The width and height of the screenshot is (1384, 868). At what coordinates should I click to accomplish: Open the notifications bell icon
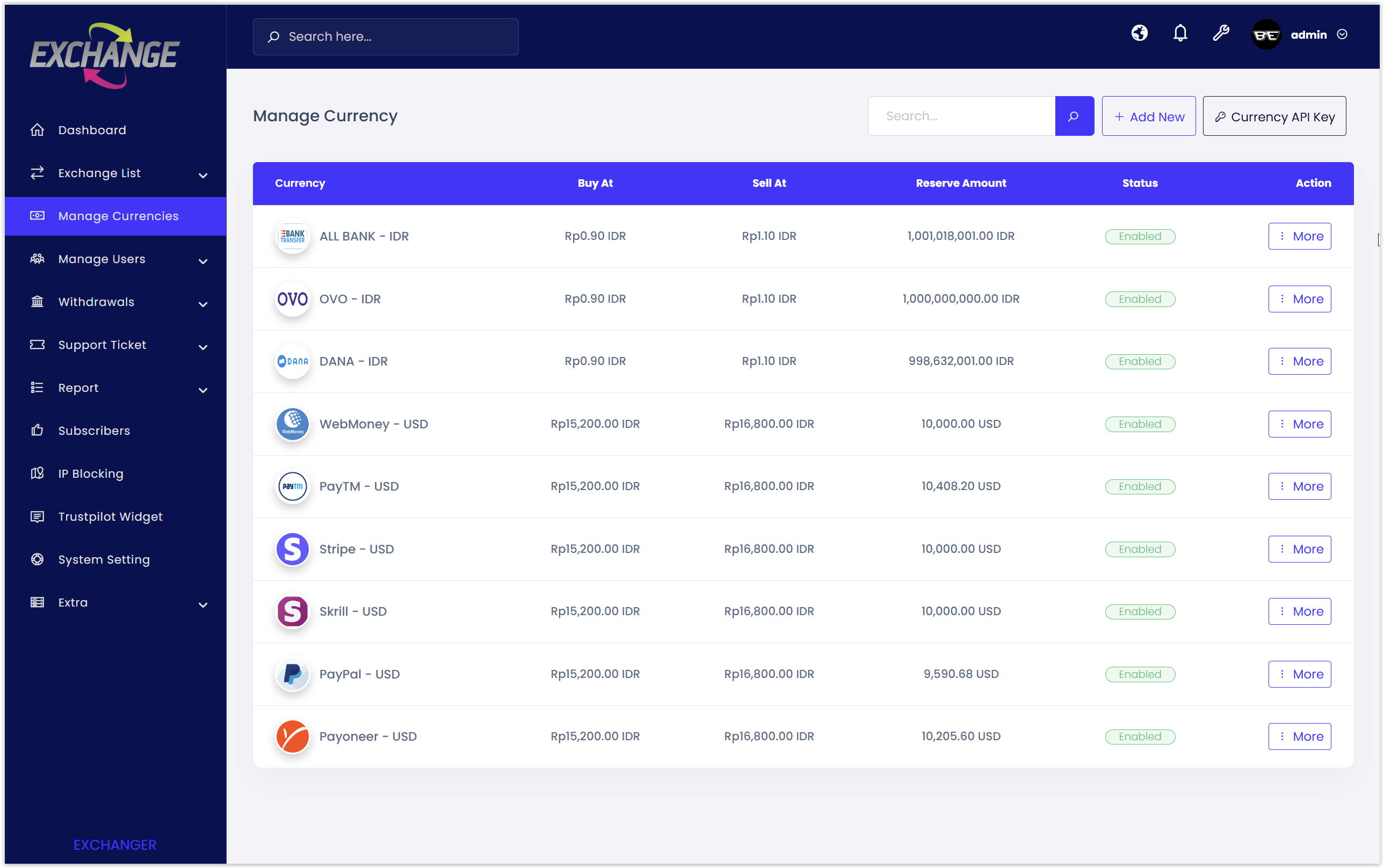pyautogui.click(x=1180, y=33)
